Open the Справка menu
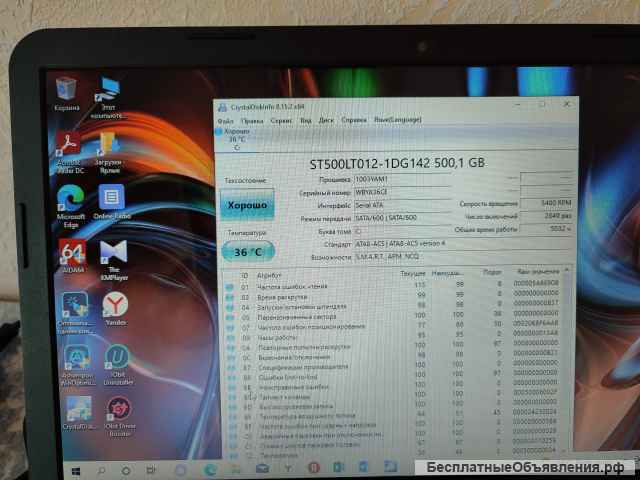This screenshot has width=640, height=480. coord(354,120)
